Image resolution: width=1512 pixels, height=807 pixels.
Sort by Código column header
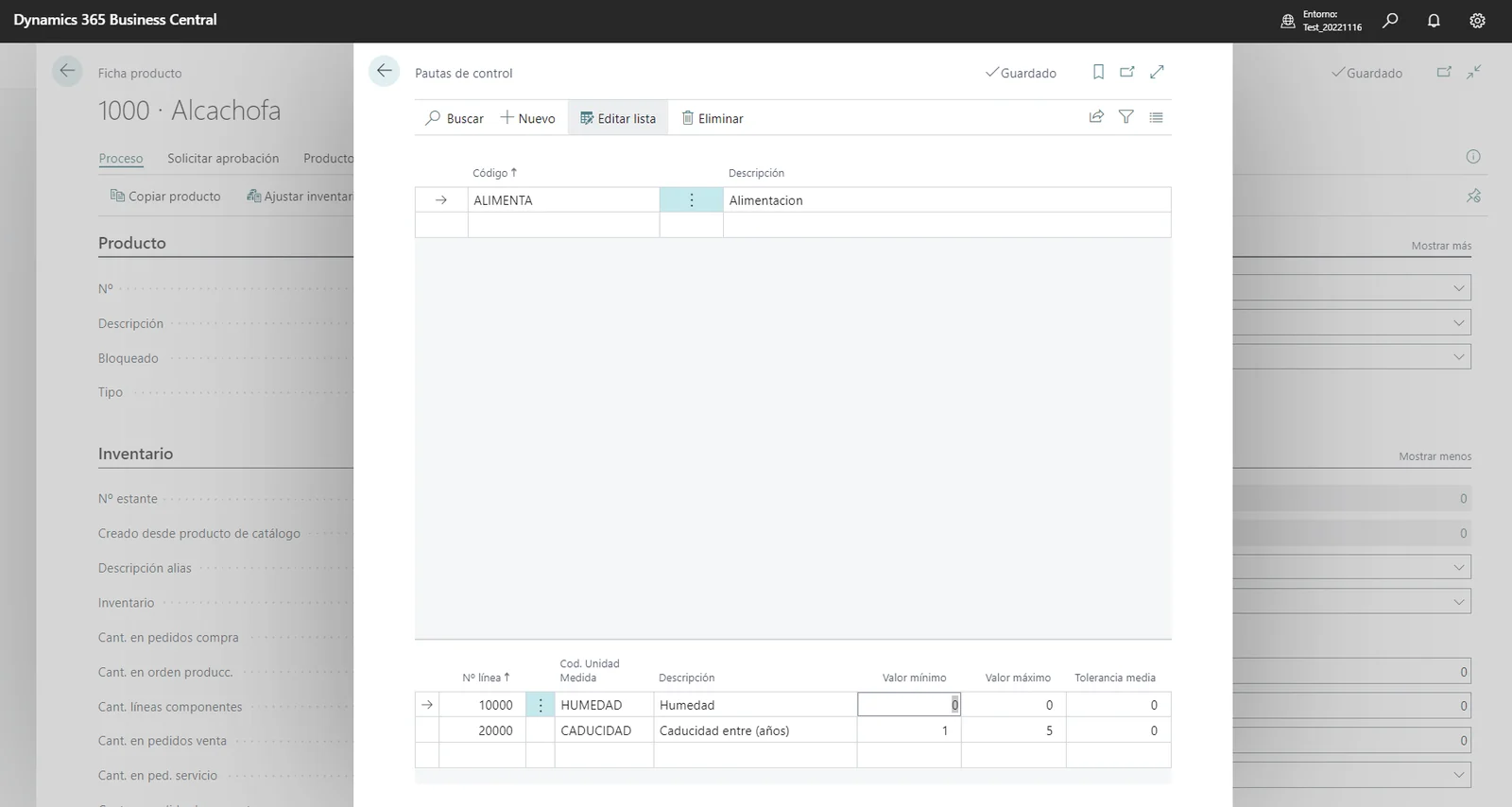pyautogui.click(x=495, y=173)
